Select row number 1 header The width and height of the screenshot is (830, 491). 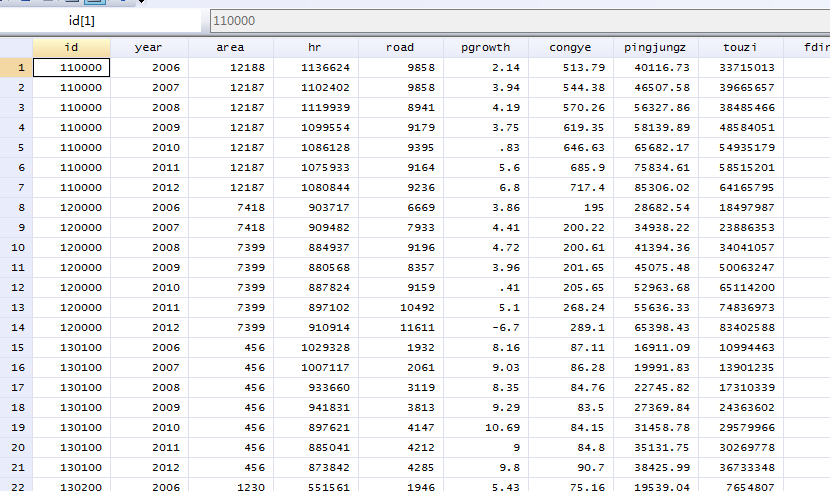pos(16,68)
